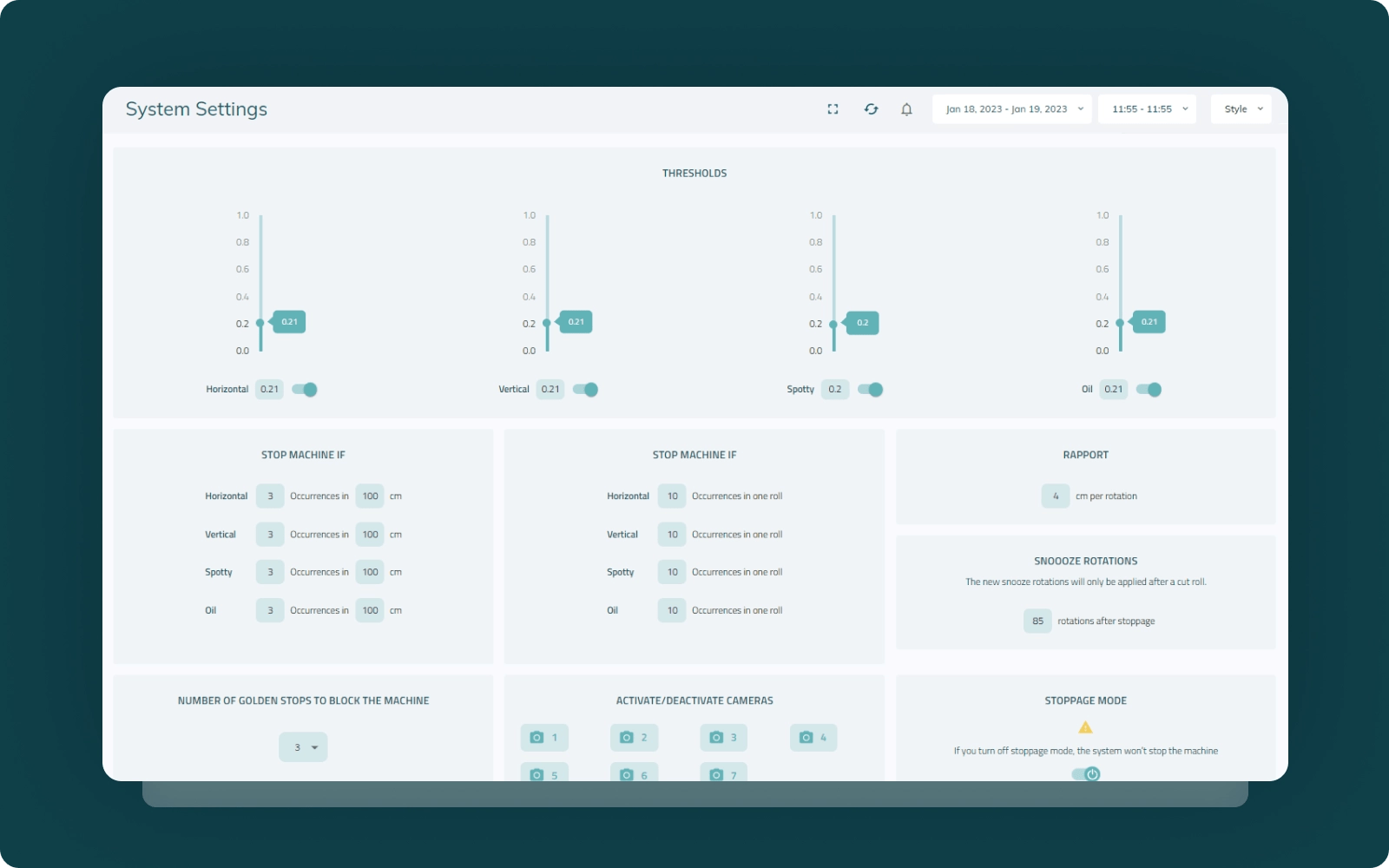The height and width of the screenshot is (868, 1389).
Task: Open golden stops number dropdown showing 3
Action: pyautogui.click(x=303, y=747)
